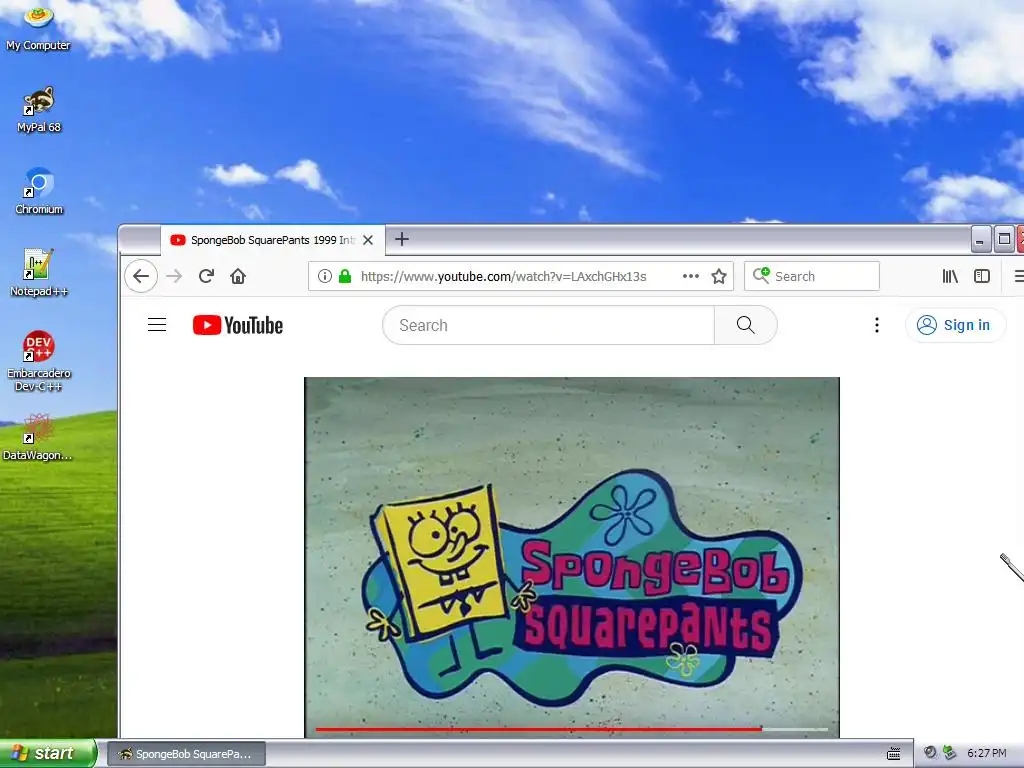Open the Chromium desktop shortcut
Viewport: 1024px width, 768px height.
[39, 191]
